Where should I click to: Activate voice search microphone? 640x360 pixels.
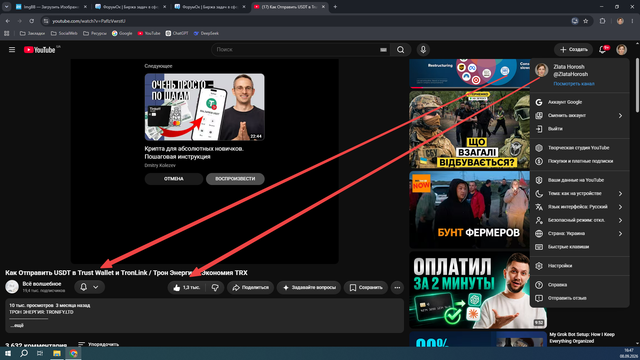(423, 50)
